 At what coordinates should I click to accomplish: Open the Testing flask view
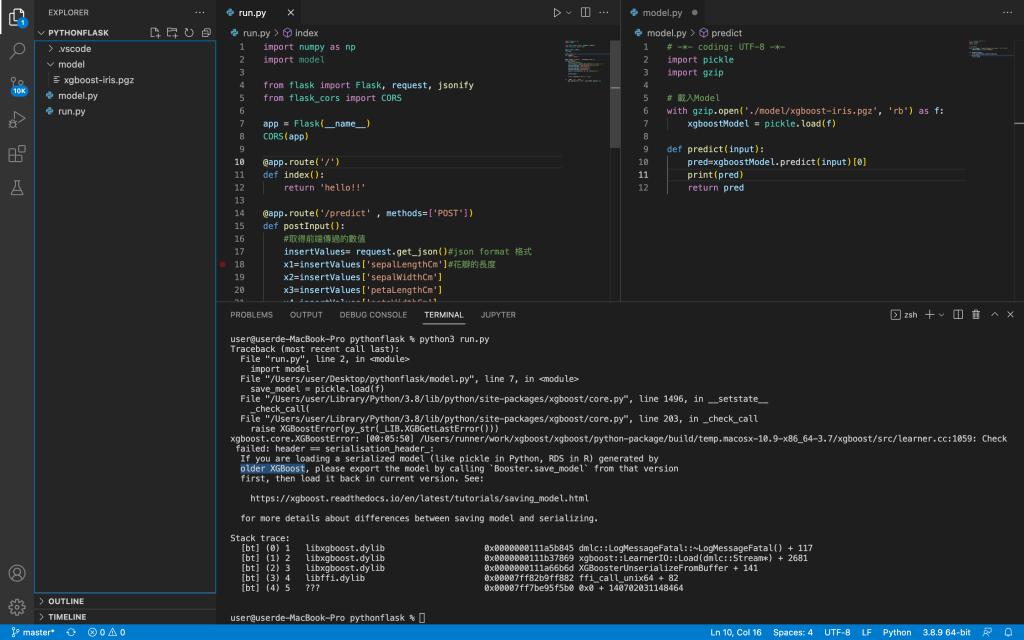tap(17, 188)
